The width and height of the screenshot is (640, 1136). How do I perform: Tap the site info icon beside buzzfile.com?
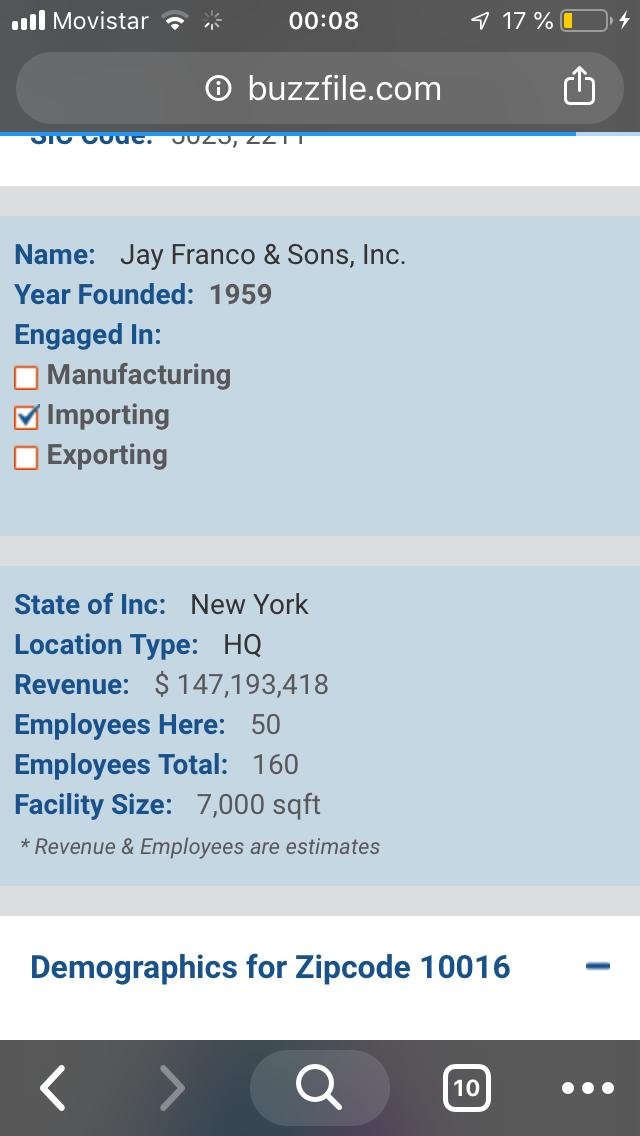coord(217,89)
